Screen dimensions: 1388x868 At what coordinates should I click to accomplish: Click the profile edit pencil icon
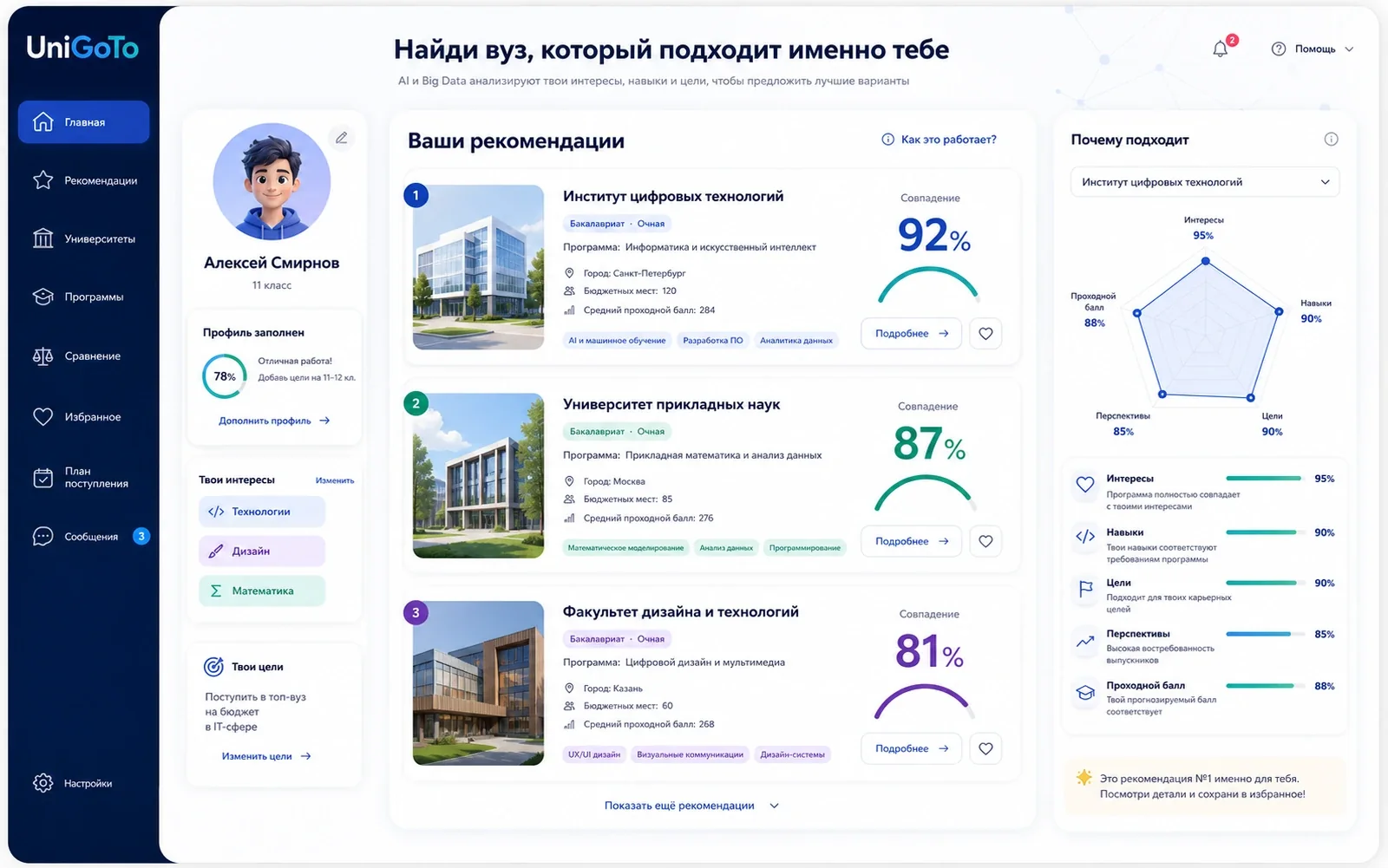click(x=342, y=138)
